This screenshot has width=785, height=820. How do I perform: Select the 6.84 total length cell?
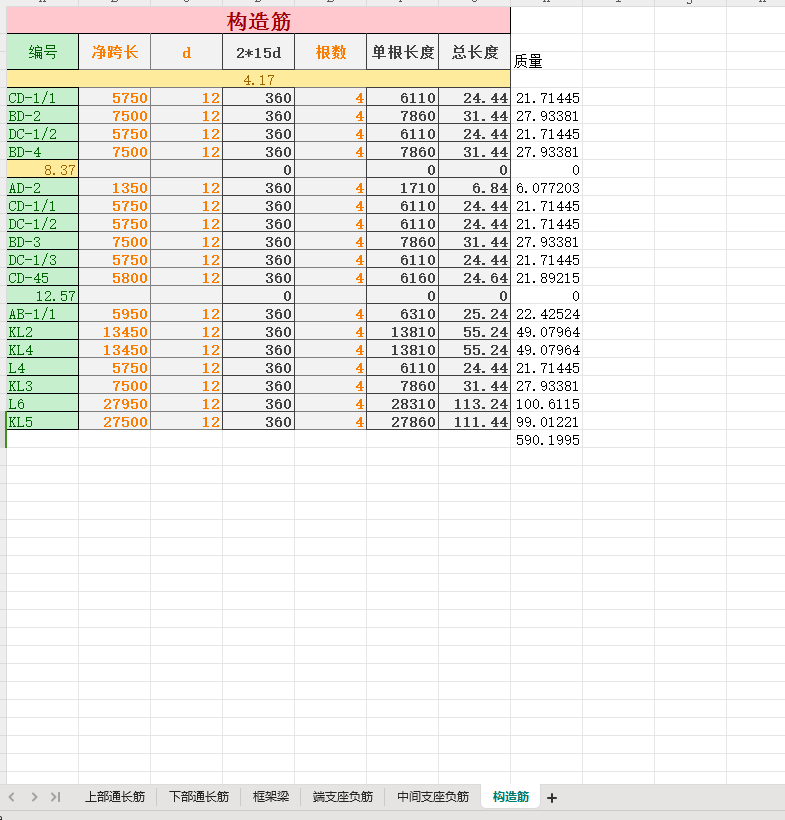pos(475,188)
